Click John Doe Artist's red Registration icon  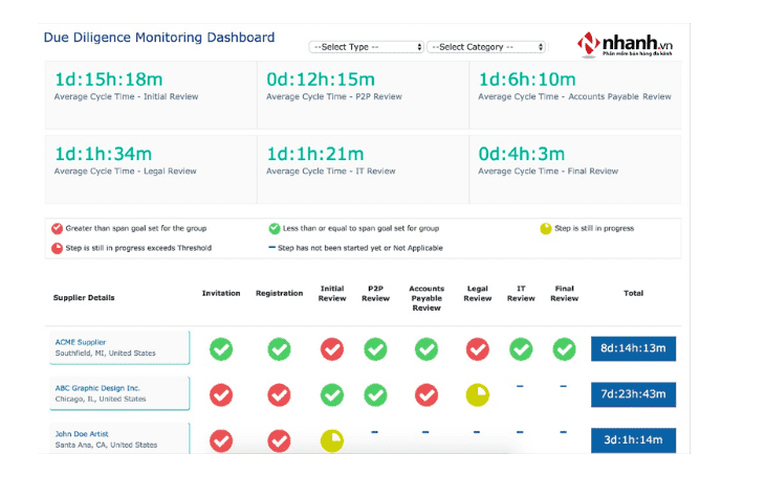point(279,441)
